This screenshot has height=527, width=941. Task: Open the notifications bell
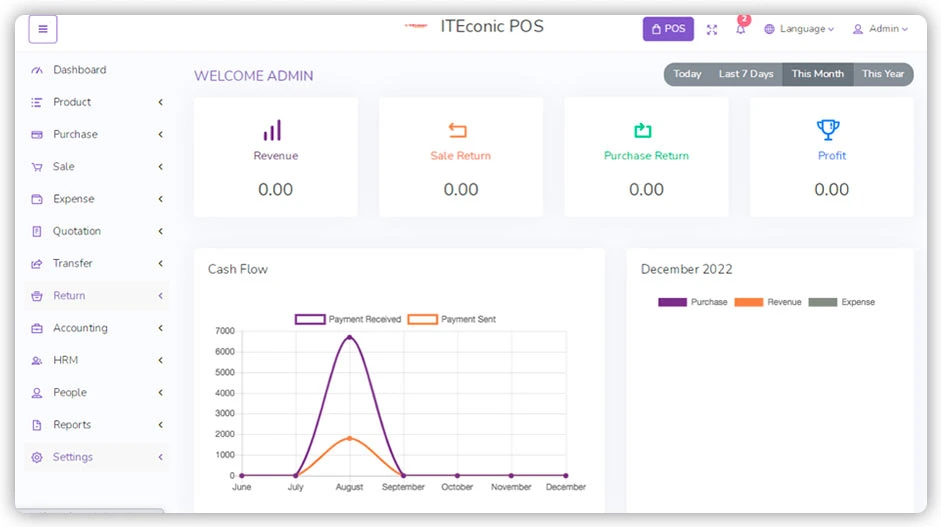(741, 29)
